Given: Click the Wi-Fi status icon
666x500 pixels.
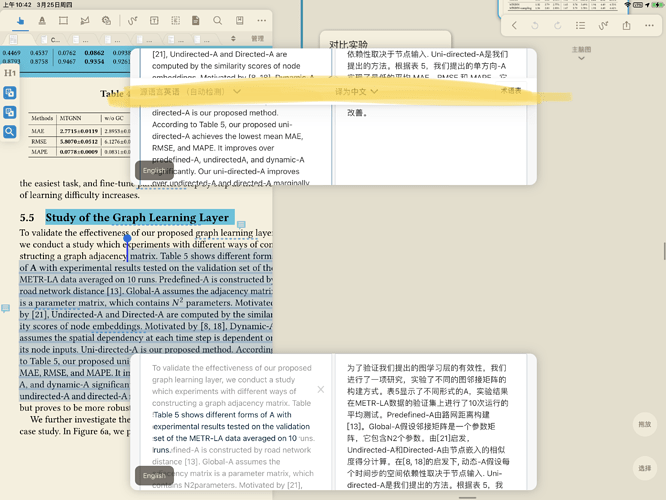Looking at the screenshot, I should tap(627, 5).
